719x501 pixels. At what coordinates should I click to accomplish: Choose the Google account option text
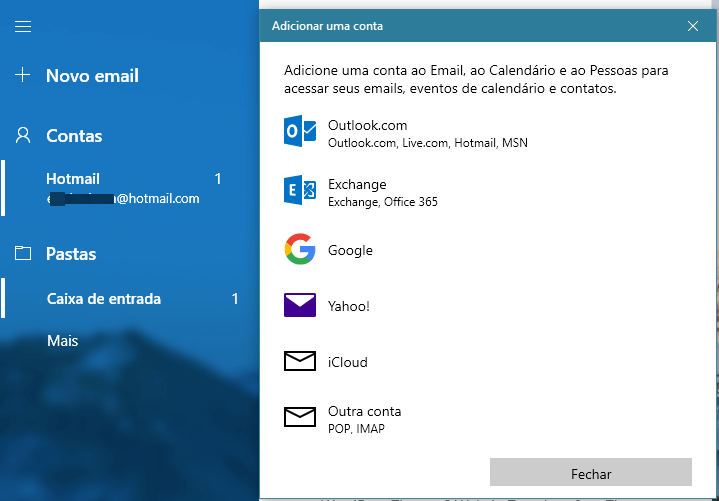coord(350,250)
